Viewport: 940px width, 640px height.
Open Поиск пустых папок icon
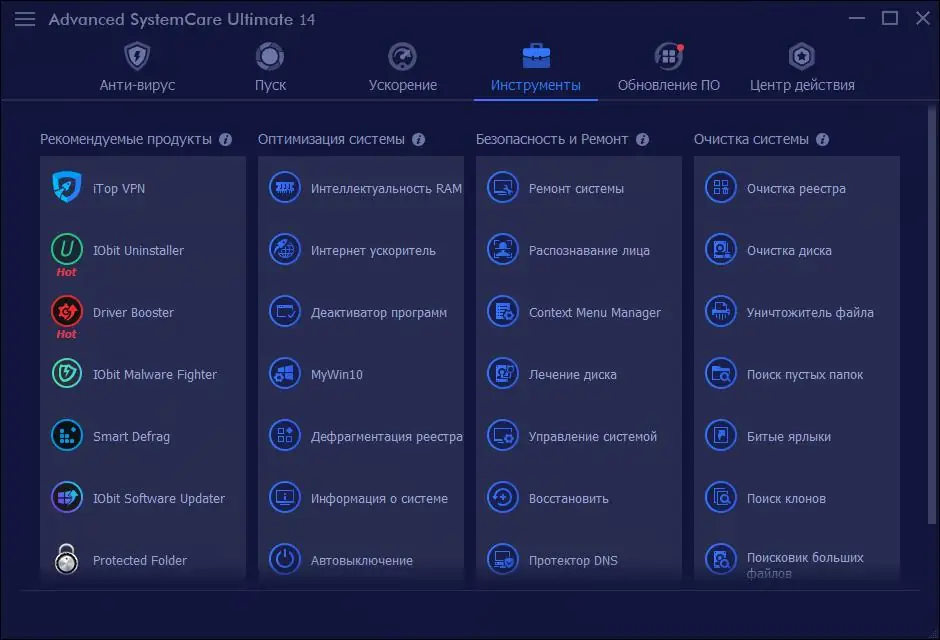(721, 373)
